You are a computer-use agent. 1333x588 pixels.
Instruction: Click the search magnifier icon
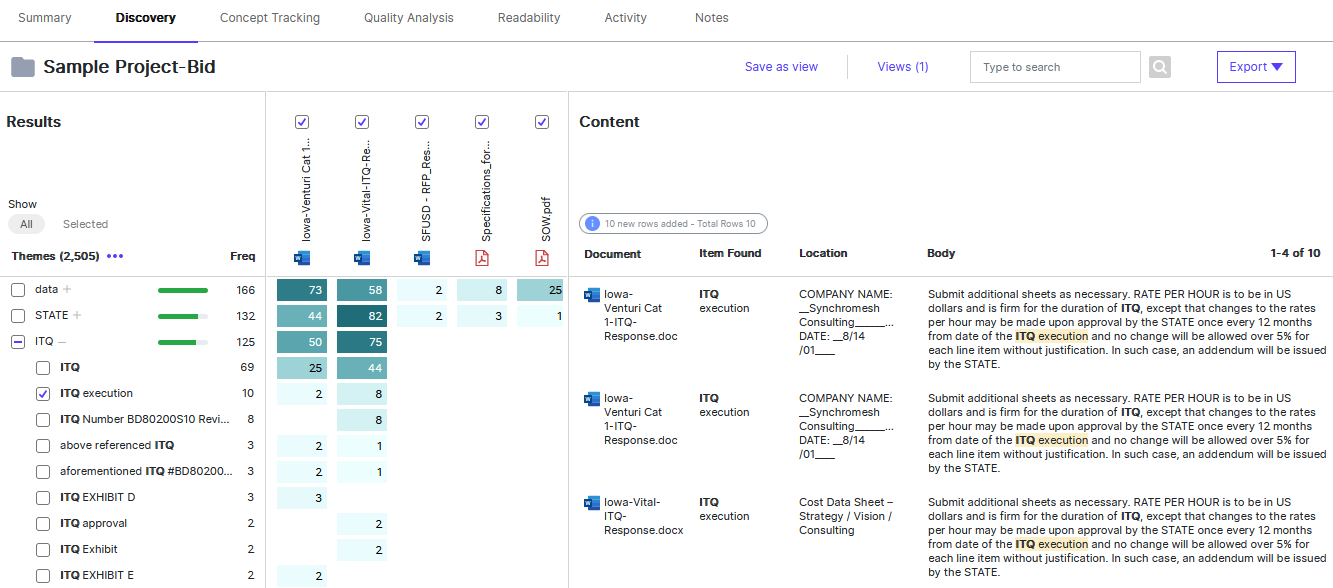pyautogui.click(x=1159, y=67)
